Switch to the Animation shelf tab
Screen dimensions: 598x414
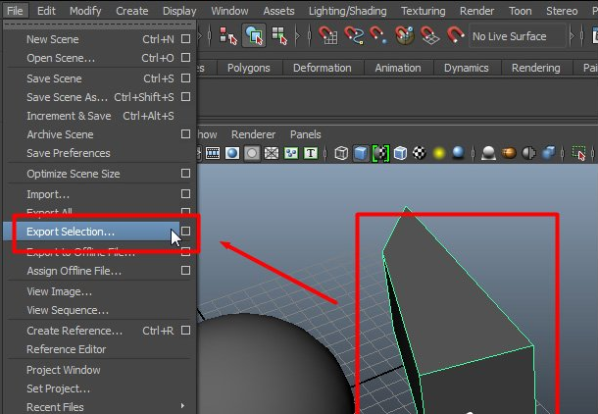point(398,68)
